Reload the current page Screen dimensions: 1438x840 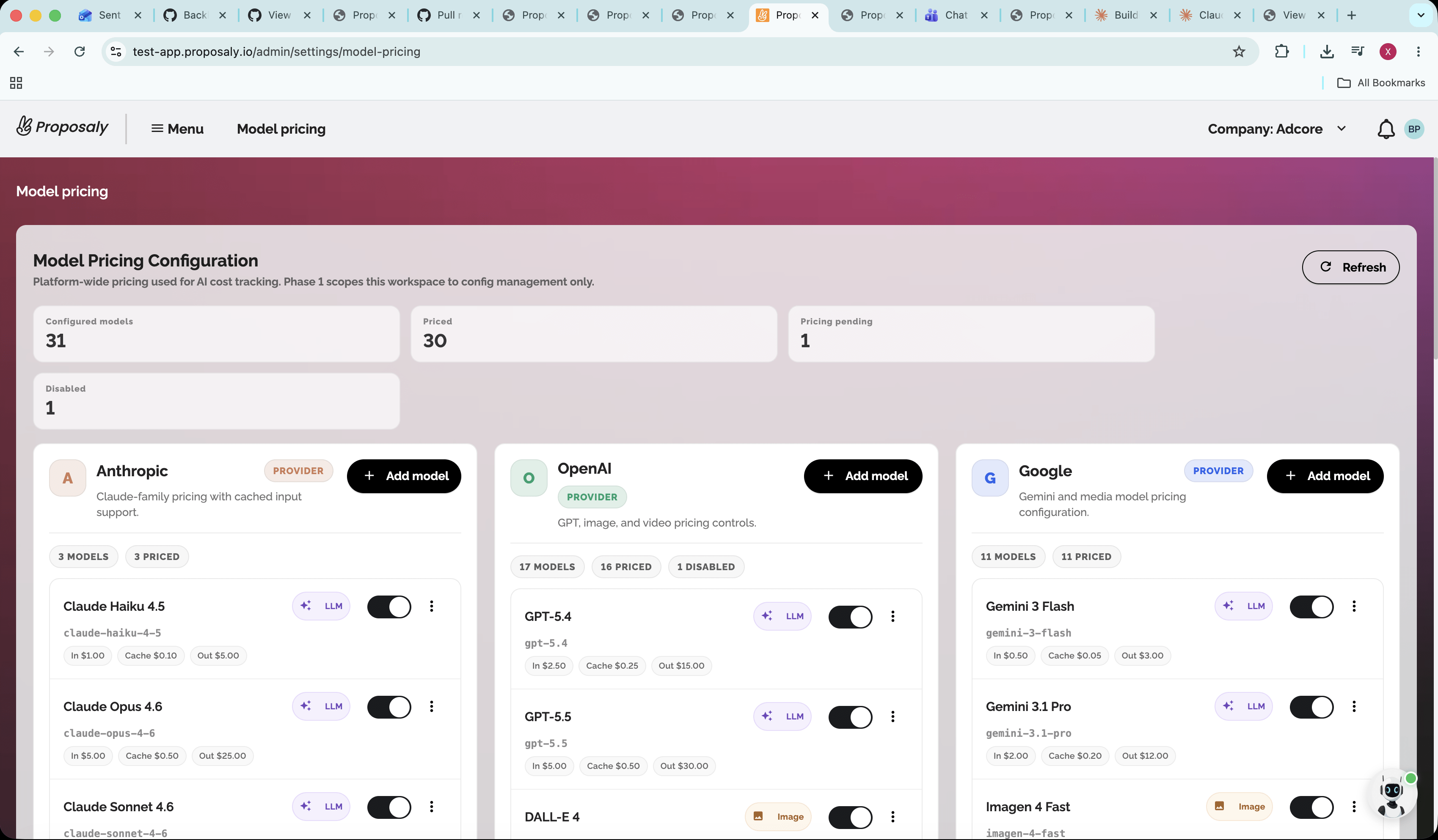tap(79, 52)
